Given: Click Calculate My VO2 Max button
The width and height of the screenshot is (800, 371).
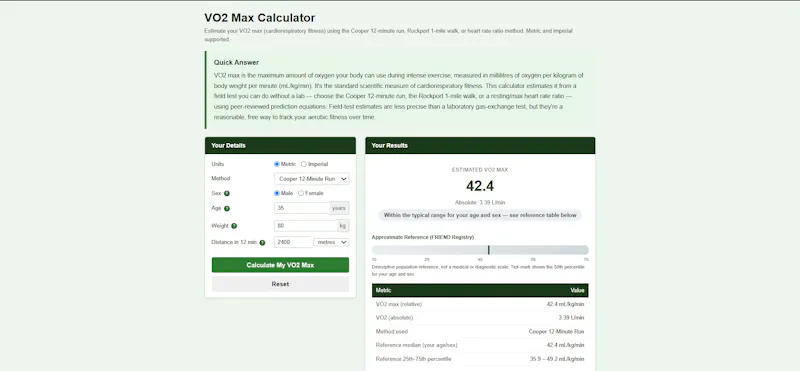Looking at the screenshot, I should click(x=280, y=265).
